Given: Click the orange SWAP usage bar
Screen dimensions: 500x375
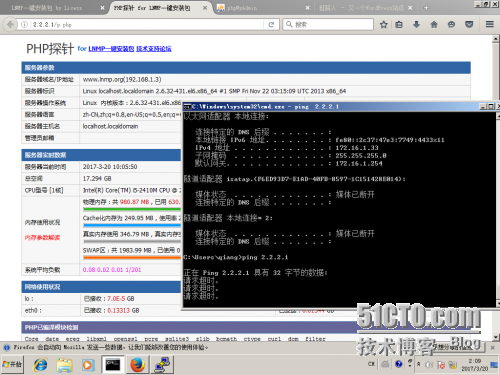Looking at the screenshot, I should click(132, 257).
